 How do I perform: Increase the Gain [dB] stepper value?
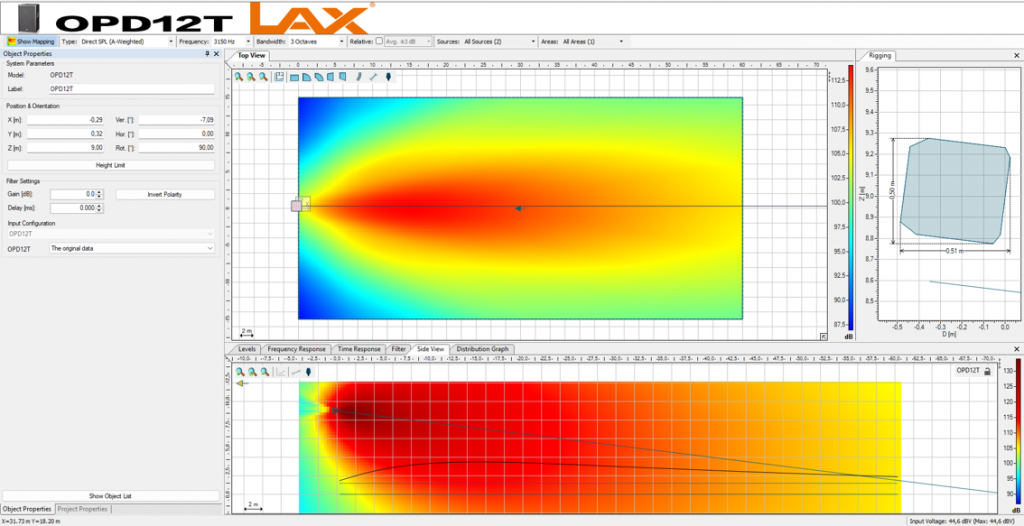[99, 192]
